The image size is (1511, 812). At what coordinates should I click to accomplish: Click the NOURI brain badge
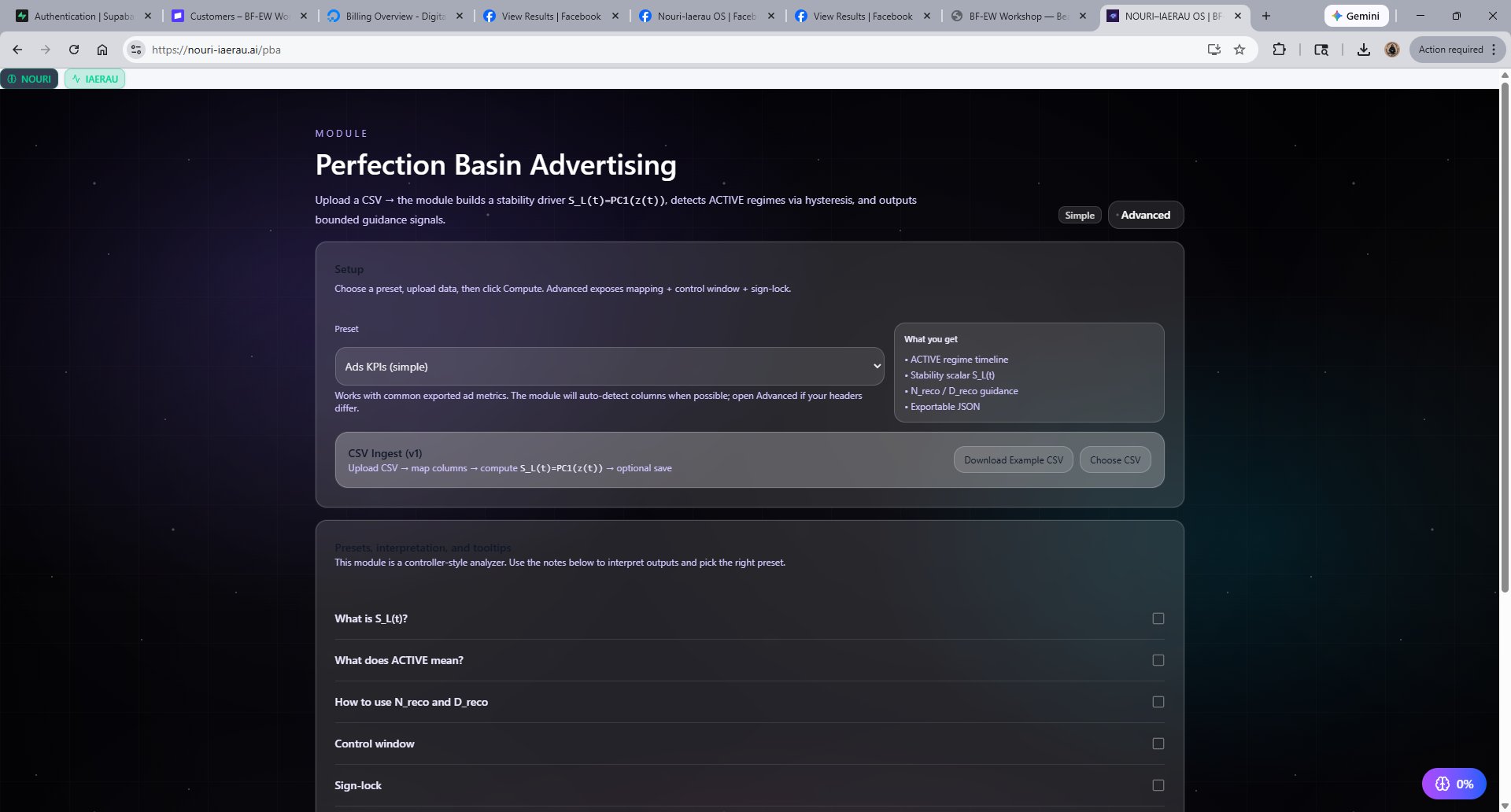[x=29, y=78]
